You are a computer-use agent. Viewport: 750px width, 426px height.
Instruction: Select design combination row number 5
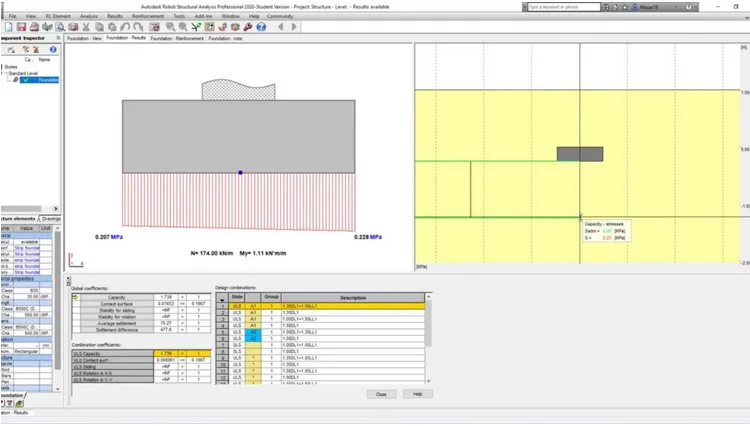[320, 332]
